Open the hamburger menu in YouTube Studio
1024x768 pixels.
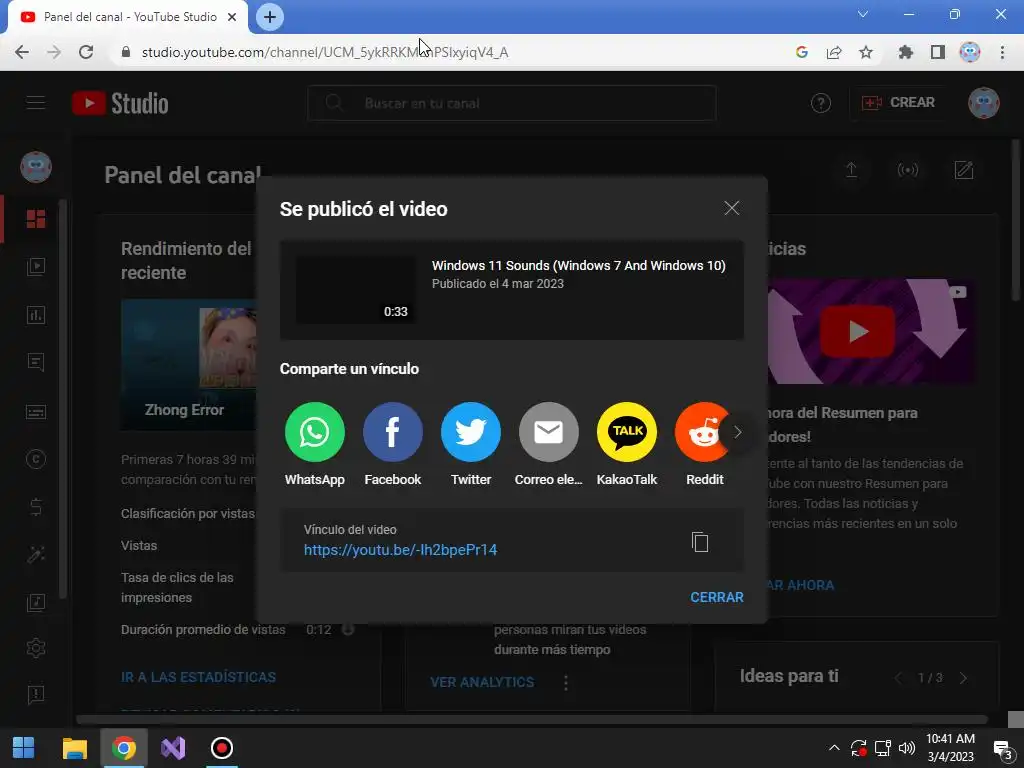[x=36, y=103]
